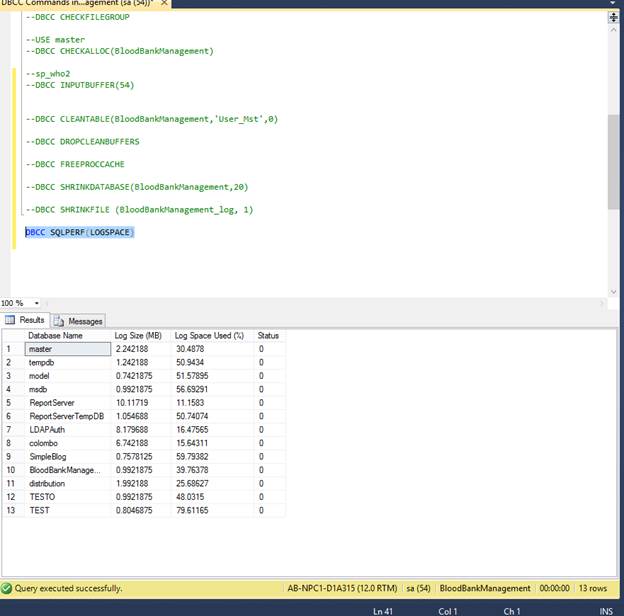Click the DBCC FREEPROCCACHE comment line

point(75,164)
